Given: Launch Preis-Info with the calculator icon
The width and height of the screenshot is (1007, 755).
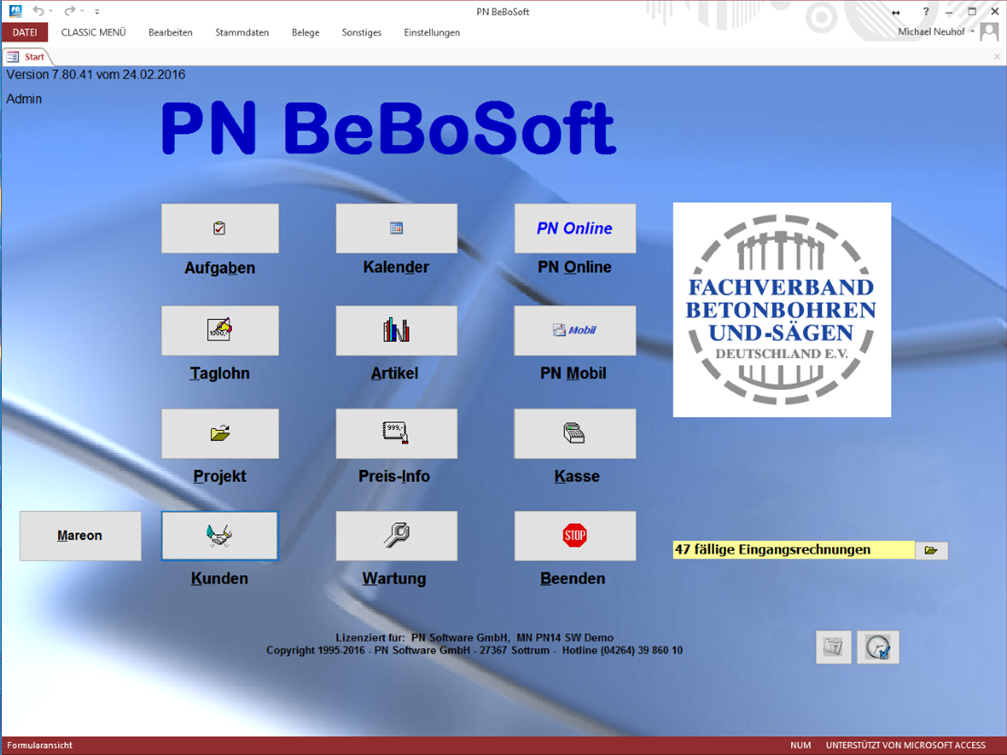Looking at the screenshot, I should [396, 433].
